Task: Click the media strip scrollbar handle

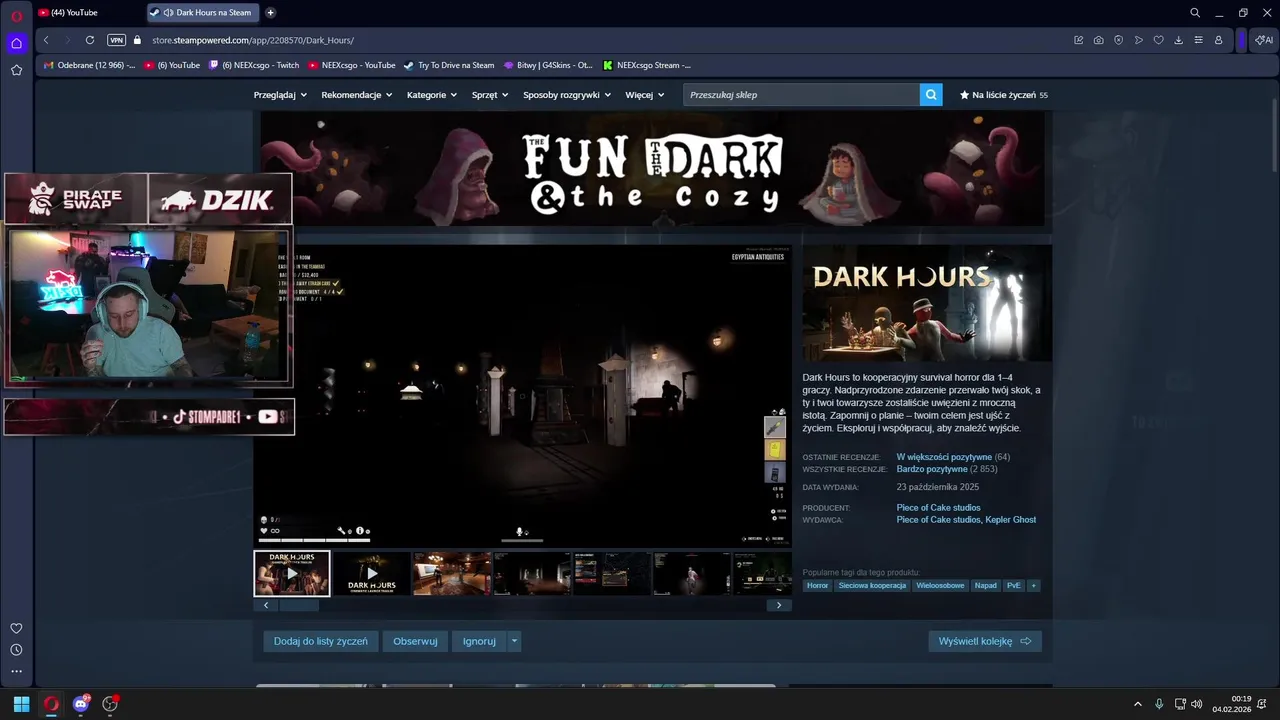Action: click(x=298, y=605)
